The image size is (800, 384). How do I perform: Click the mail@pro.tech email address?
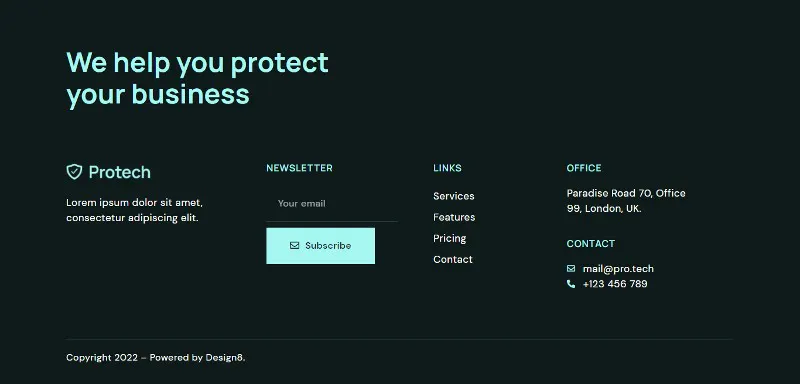pyautogui.click(x=618, y=269)
